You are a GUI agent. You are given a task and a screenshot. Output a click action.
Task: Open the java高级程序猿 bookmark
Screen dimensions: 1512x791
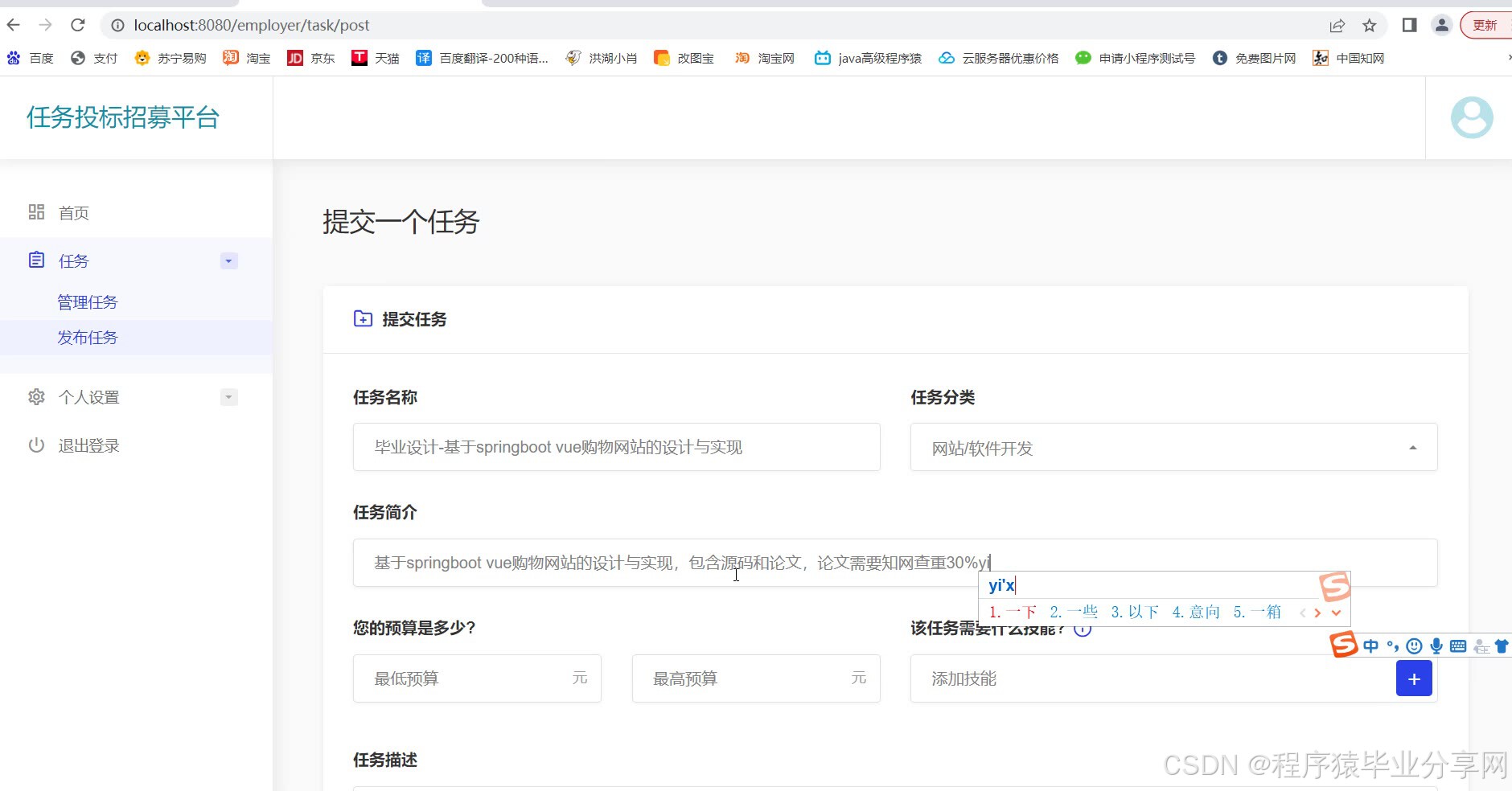(868, 58)
